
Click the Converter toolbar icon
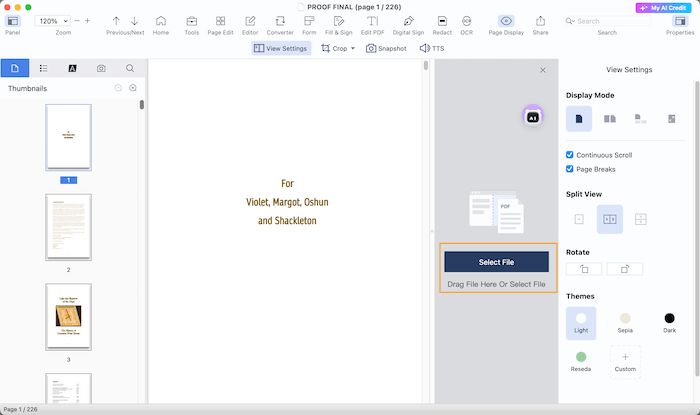(x=280, y=21)
